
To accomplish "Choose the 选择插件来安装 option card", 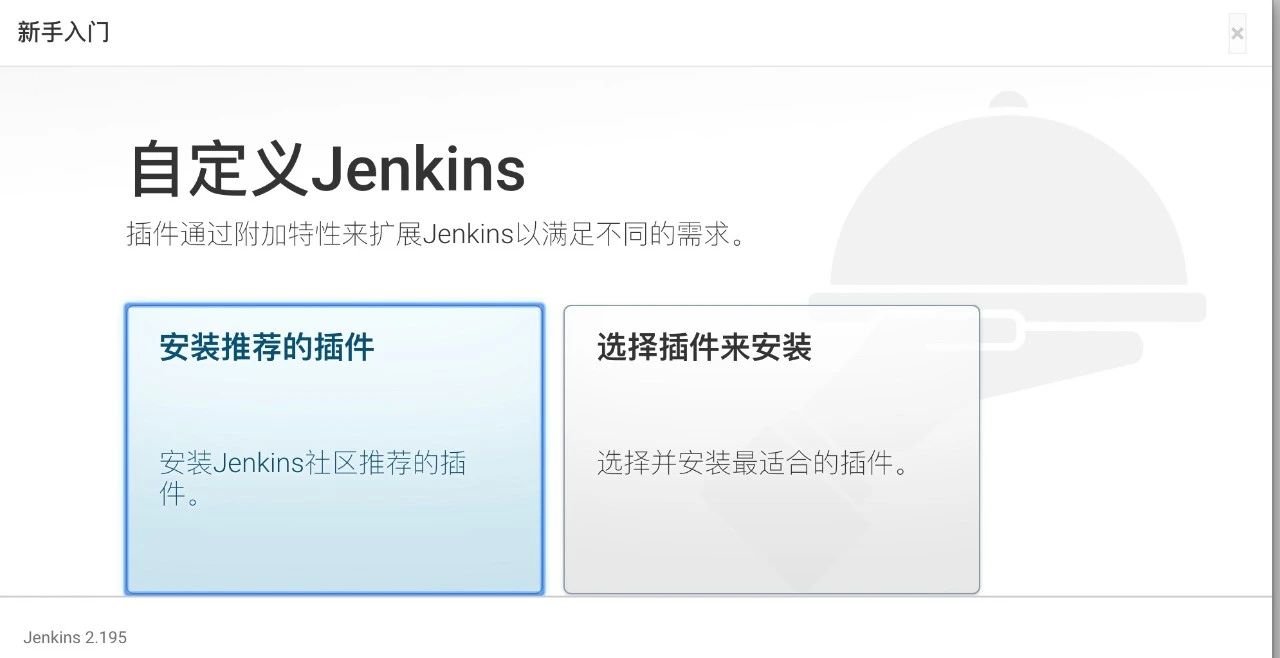I will click(x=771, y=449).
